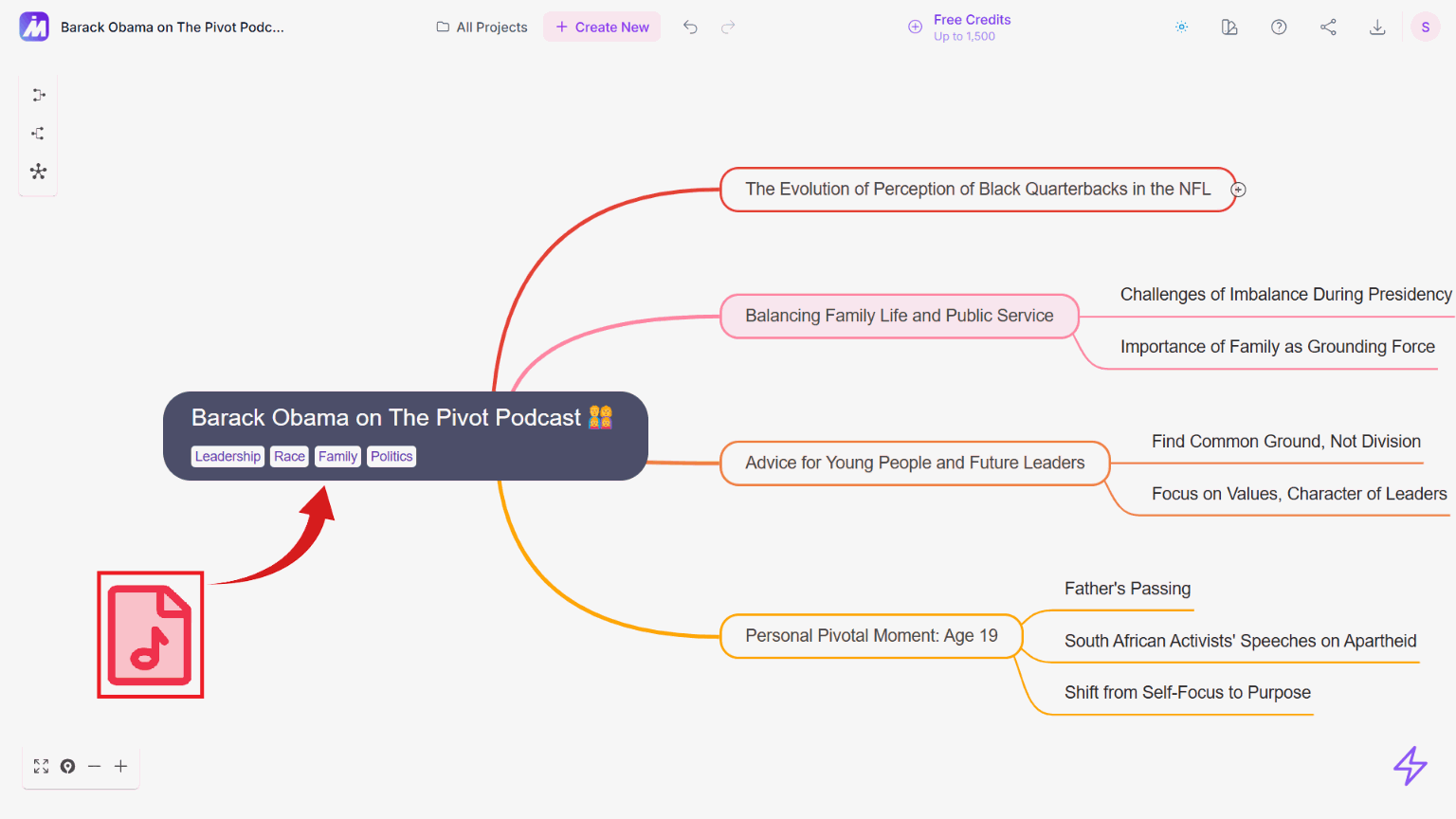Viewport: 1456px width, 819px height.
Task: Click the center on root node icon
Action: 67,766
